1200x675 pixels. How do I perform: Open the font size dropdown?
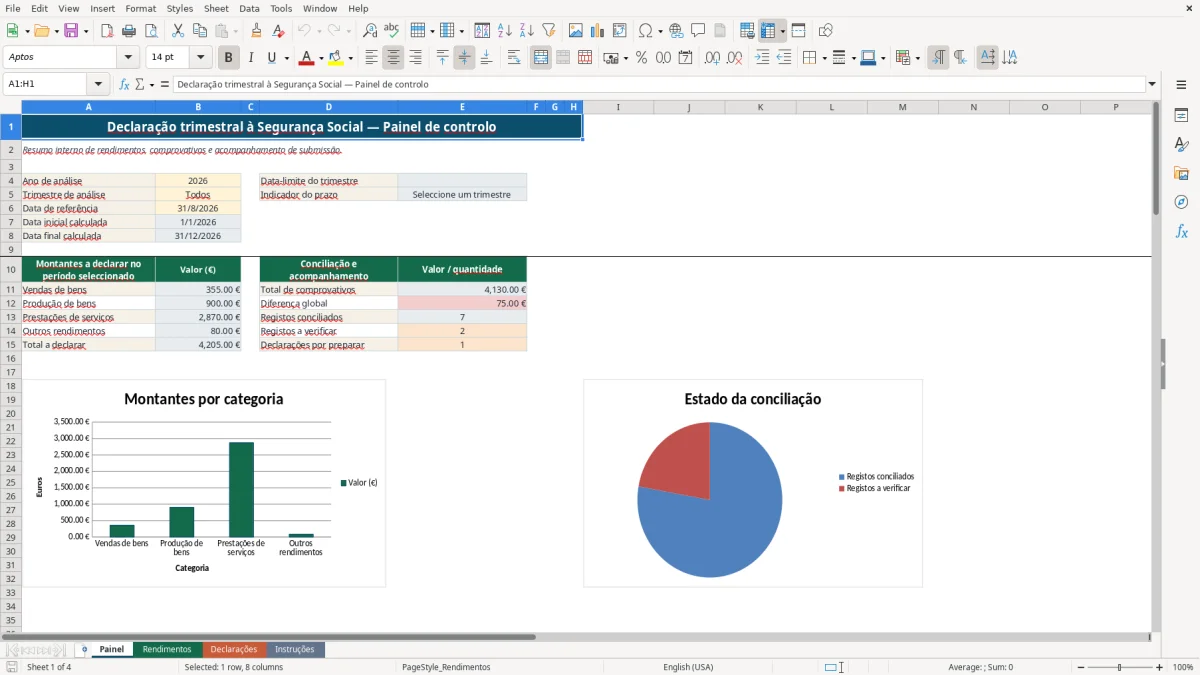click(x=201, y=58)
